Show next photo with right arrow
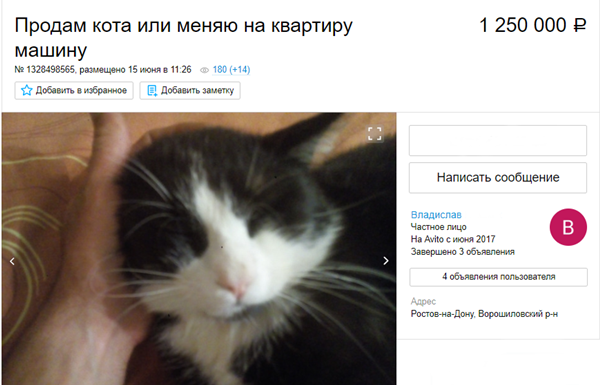Screen dimensions: 600x385 (386, 261)
